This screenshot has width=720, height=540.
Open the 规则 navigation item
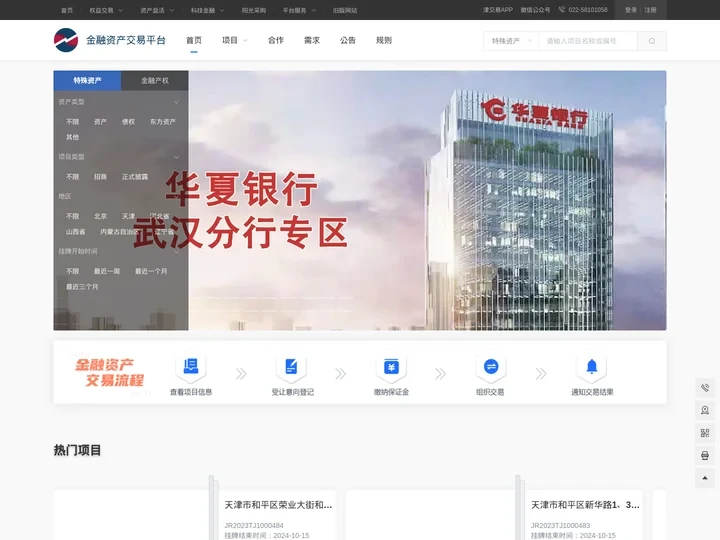pyautogui.click(x=384, y=40)
